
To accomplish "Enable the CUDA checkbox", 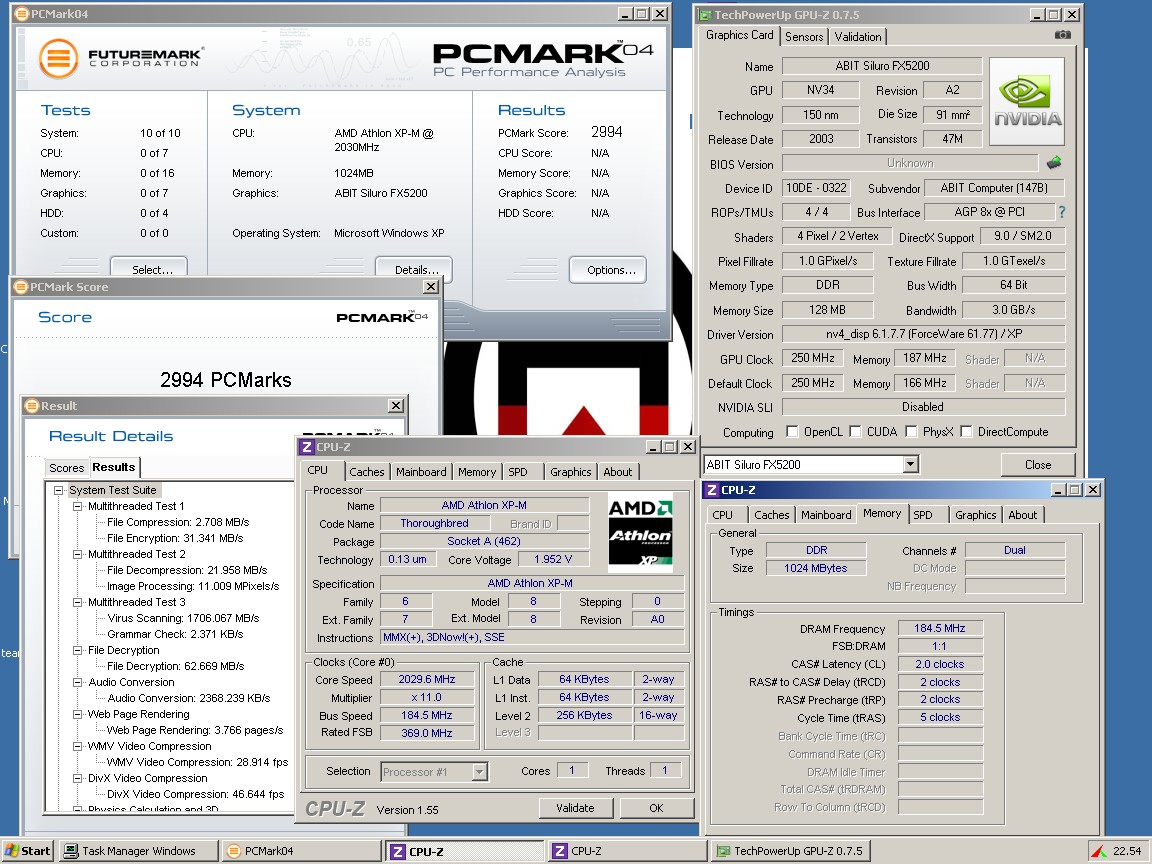I will (855, 432).
